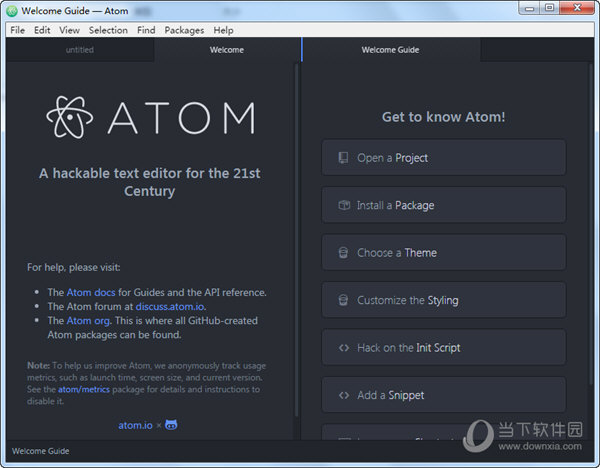Viewport: 600px width, 468px height.
Task: Click the For help, please visit: text
Action: [73, 267]
